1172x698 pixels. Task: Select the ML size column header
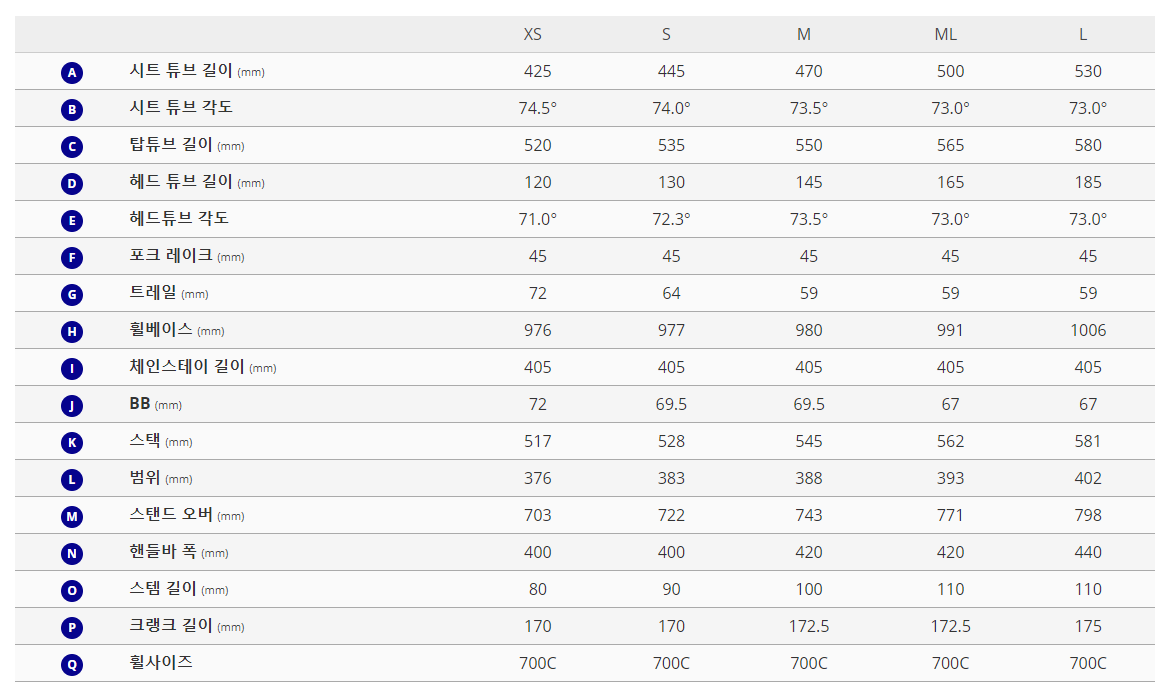pyautogui.click(x=945, y=35)
